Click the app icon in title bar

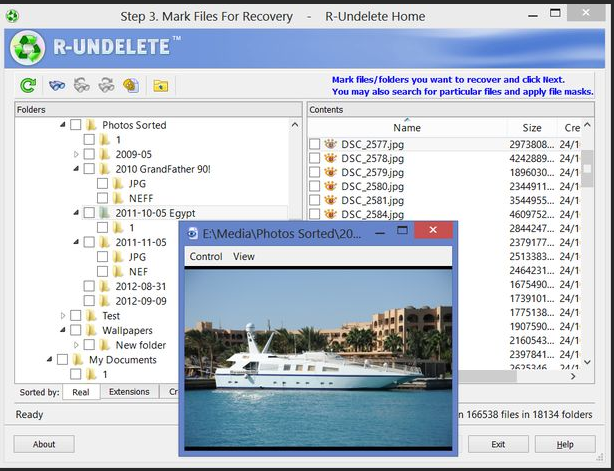point(12,16)
